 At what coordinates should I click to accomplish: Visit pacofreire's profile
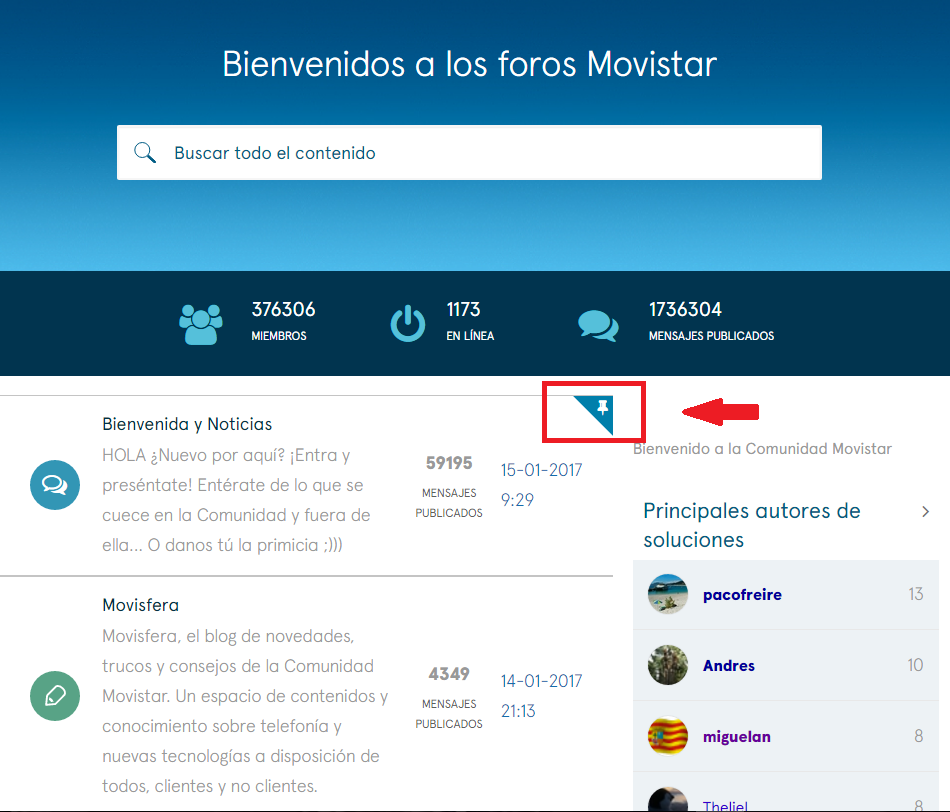click(x=742, y=594)
